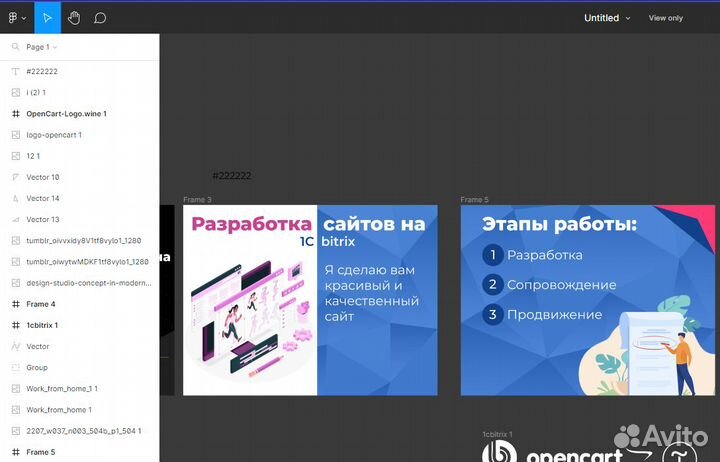Select the Vector layer row

pyautogui.click(x=80, y=346)
